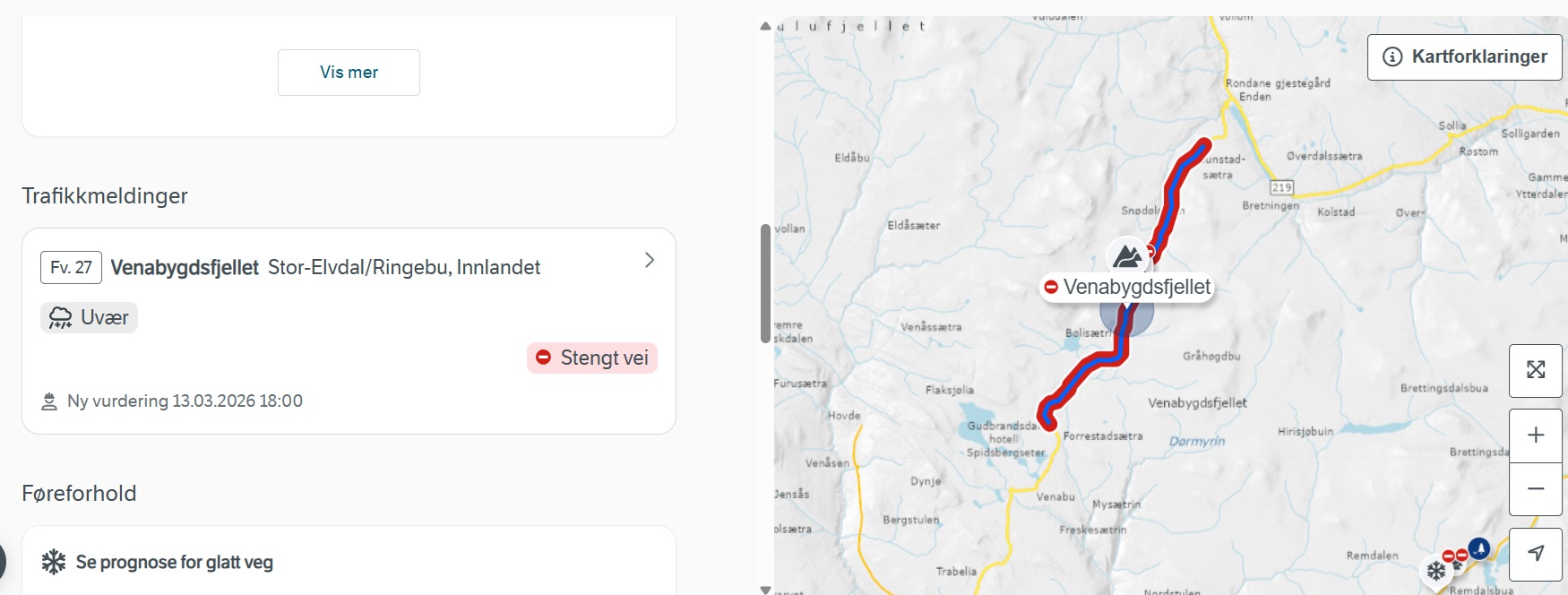Expand the Venabygdsfjellet traffic message chevron
This screenshot has width=1568, height=595.
[650, 260]
